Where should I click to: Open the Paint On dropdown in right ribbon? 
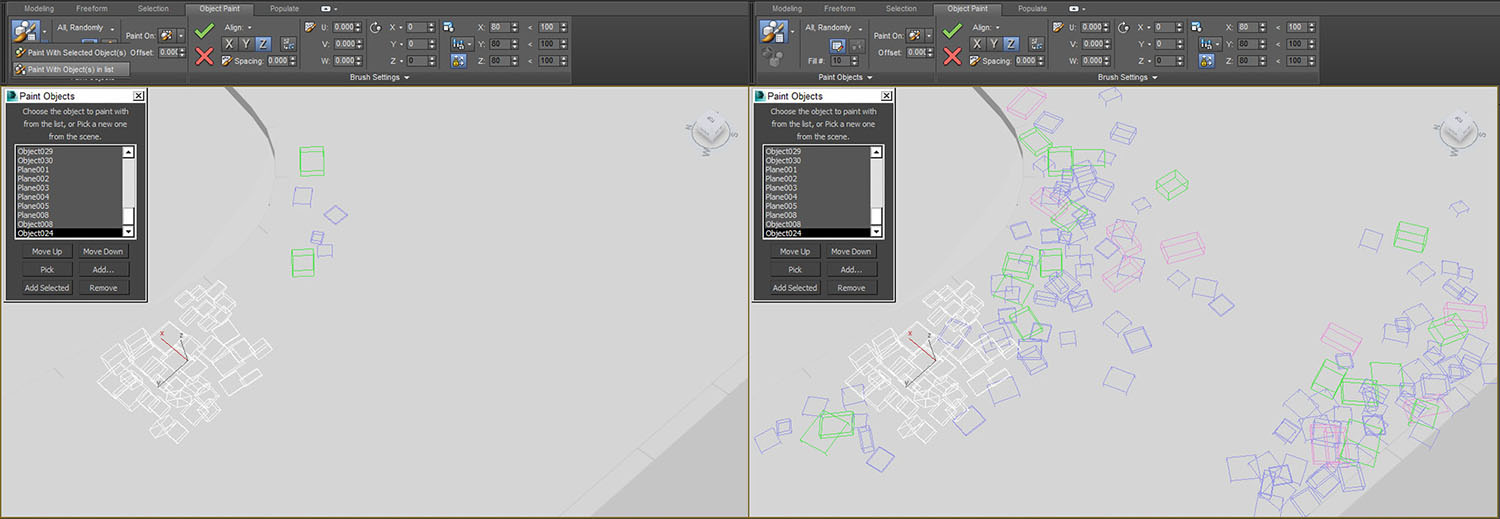[x=929, y=35]
